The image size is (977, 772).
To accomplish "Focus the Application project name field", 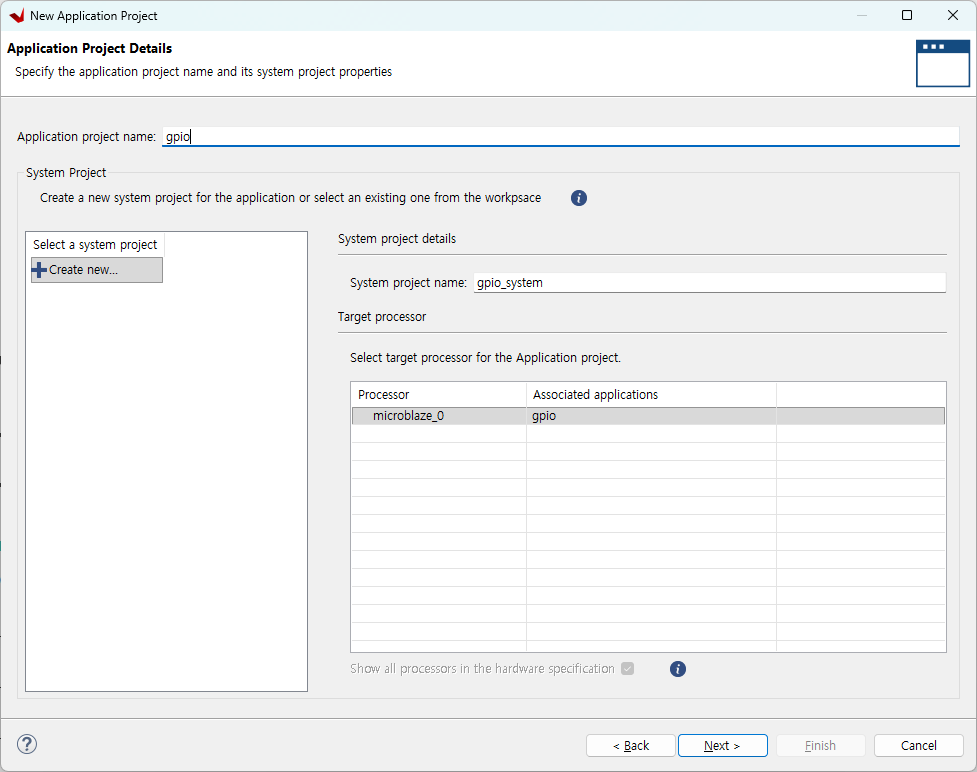I will (560, 137).
